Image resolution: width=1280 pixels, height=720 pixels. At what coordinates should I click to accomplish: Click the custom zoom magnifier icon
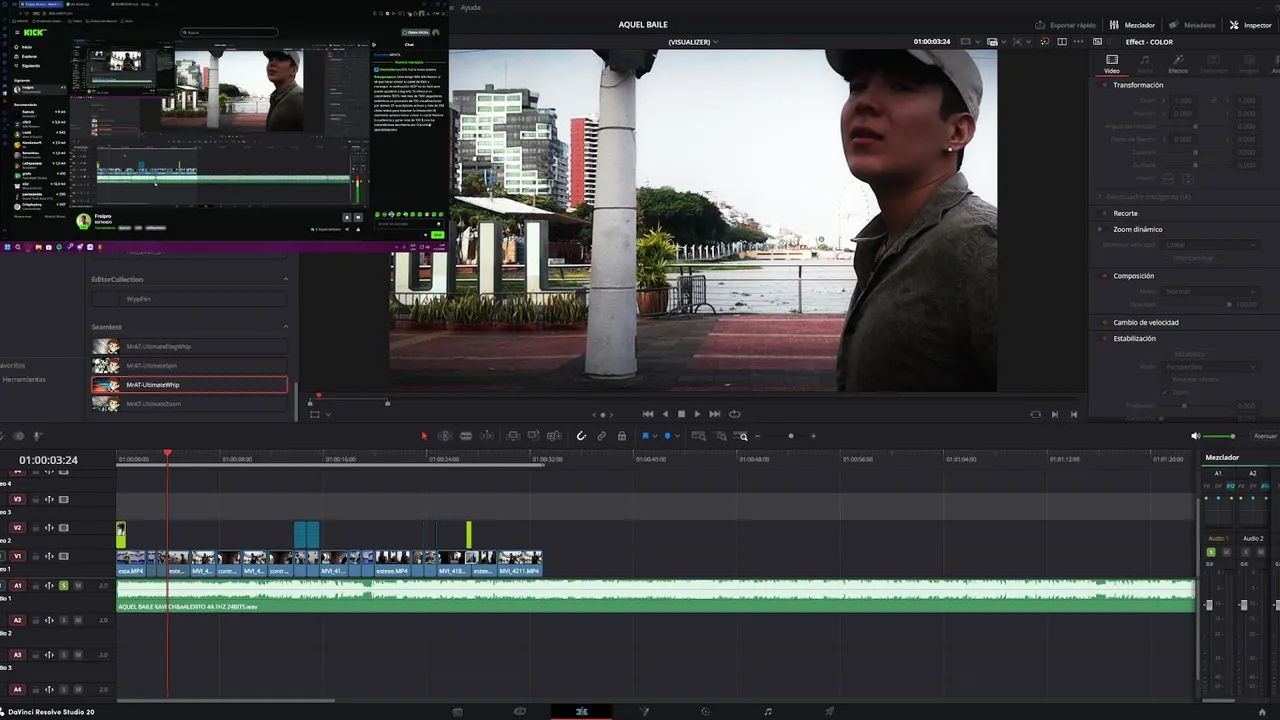pyautogui.click(x=742, y=436)
